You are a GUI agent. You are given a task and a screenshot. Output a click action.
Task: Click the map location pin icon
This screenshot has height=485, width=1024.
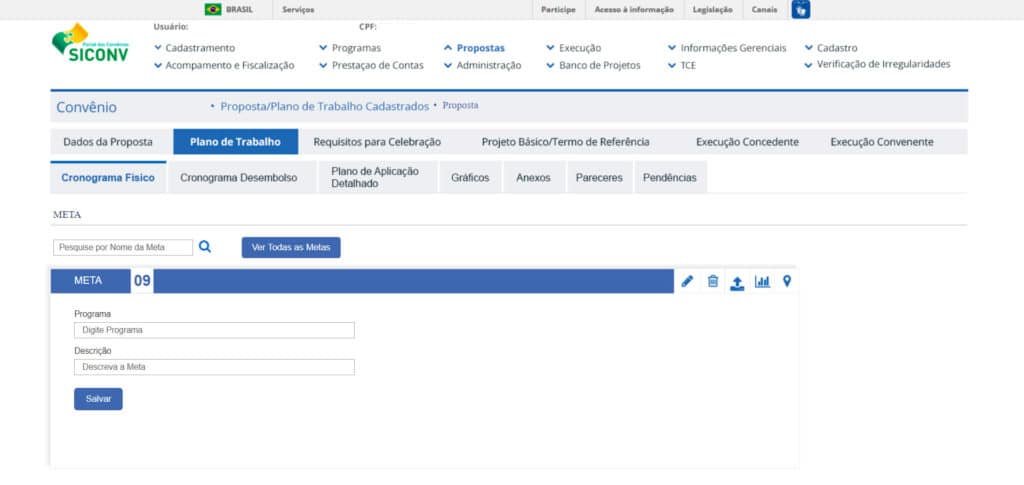click(787, 281)
